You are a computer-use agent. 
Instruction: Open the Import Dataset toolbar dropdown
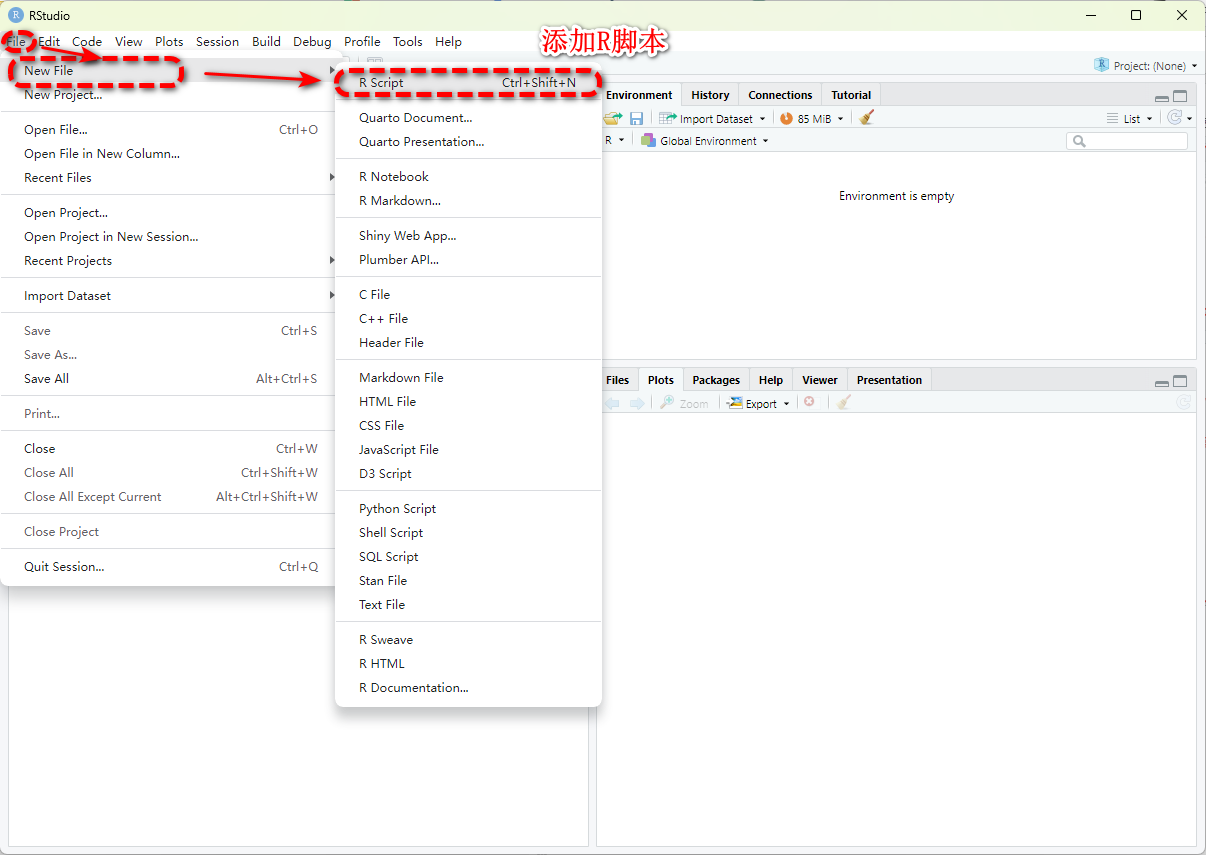(x=712, y=118)
